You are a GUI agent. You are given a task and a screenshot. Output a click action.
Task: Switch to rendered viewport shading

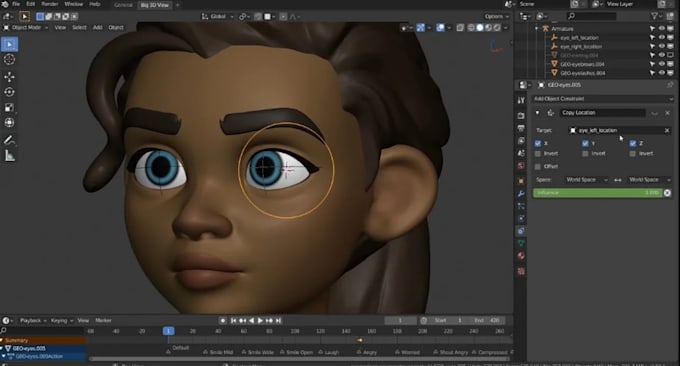tap(497, 28)
